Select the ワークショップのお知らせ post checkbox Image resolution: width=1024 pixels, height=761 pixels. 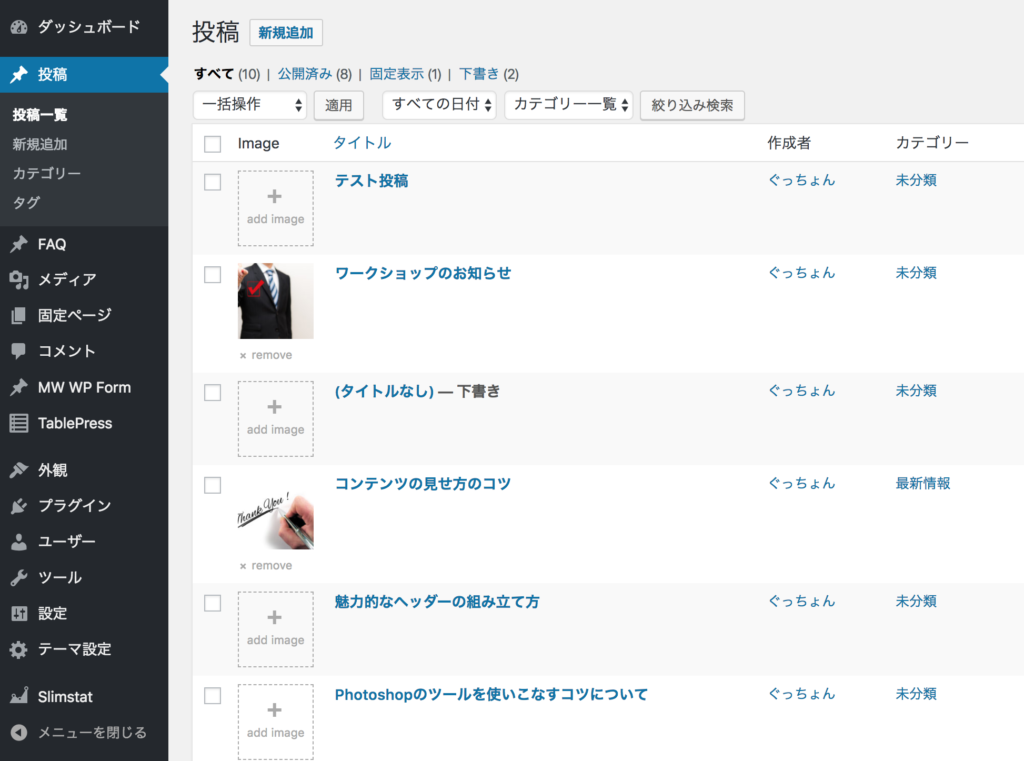coord(212,275)
